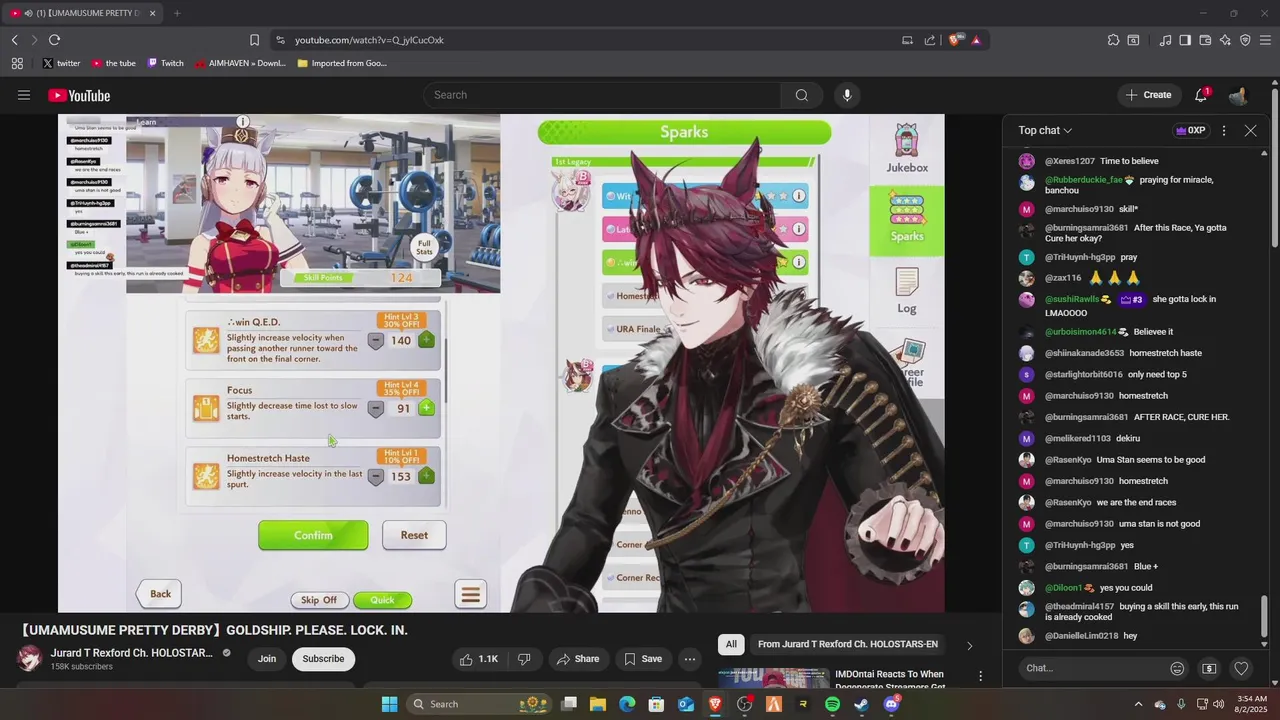The width and height of the screenshot is (1280, 720).
Task: Open IMDOntai recommended video thumbnail
Action: pyautogui.click(x=774, y=678)
